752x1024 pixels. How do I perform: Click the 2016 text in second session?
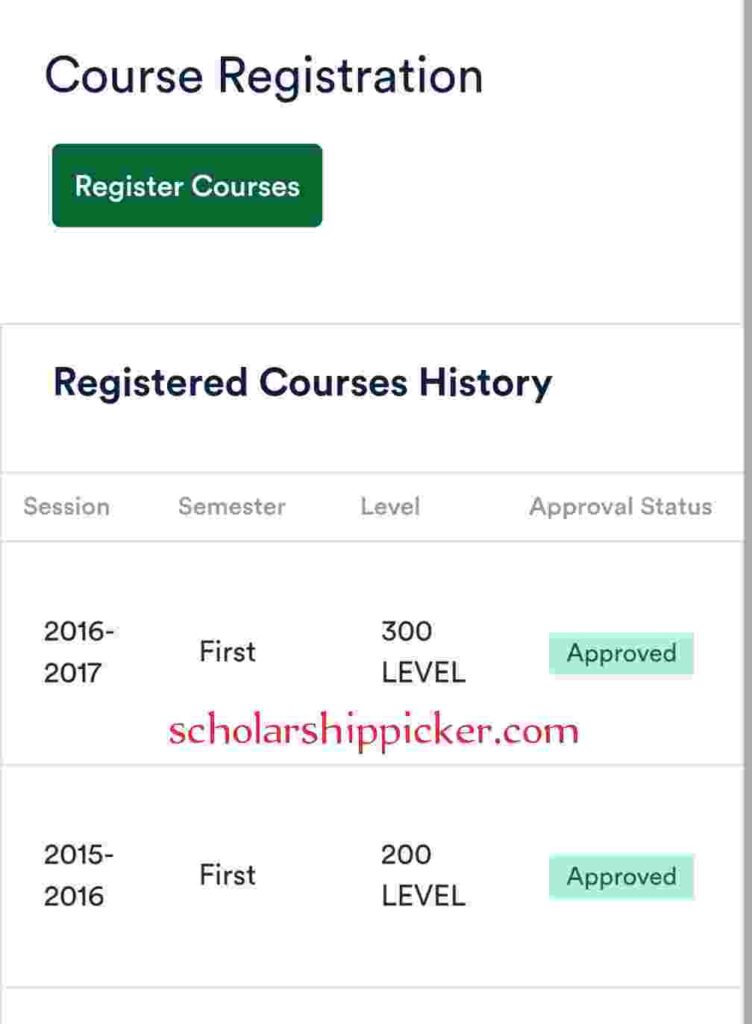click(x=74, y=896)
